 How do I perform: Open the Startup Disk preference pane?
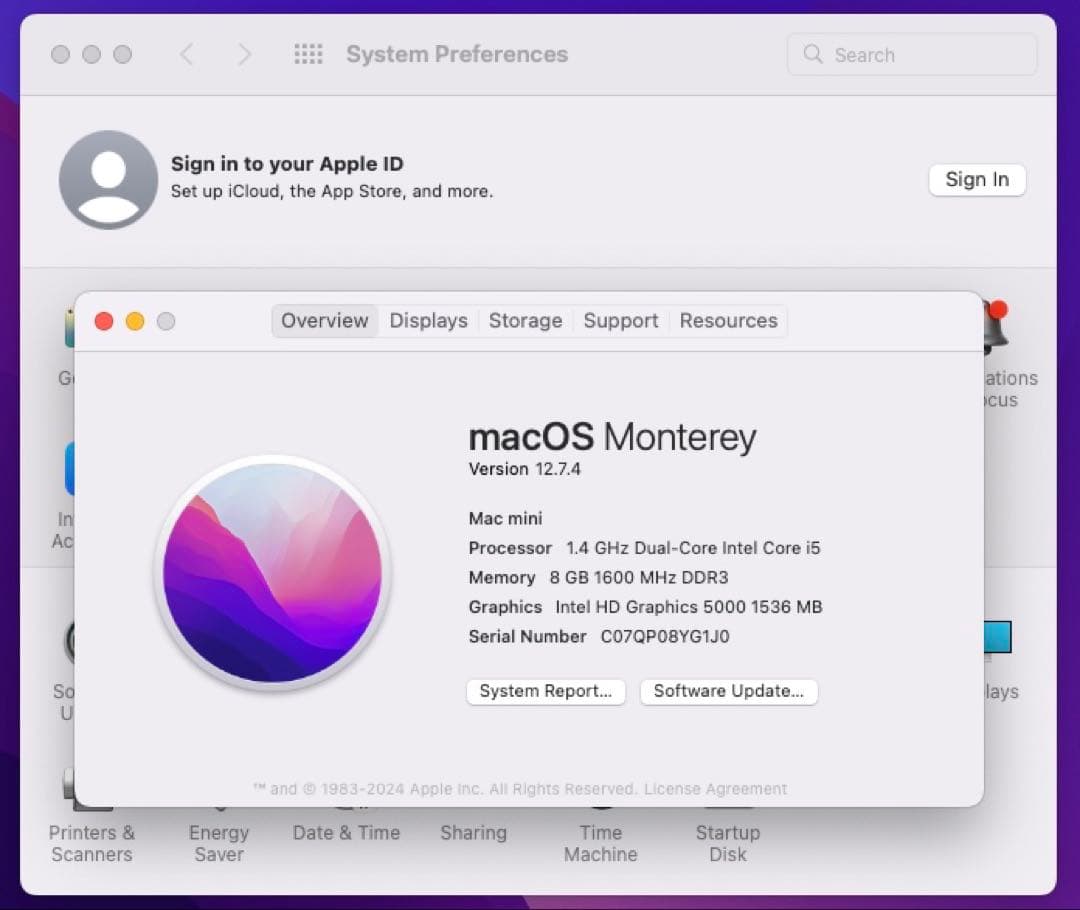click(x=727, y=843)
